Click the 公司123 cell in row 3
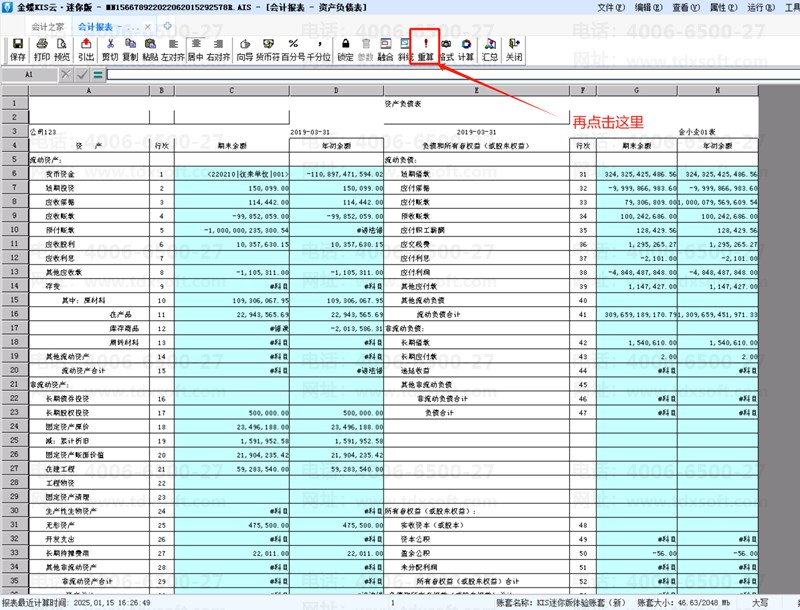Viewport: 800px width, 610px height. point(43,132)
